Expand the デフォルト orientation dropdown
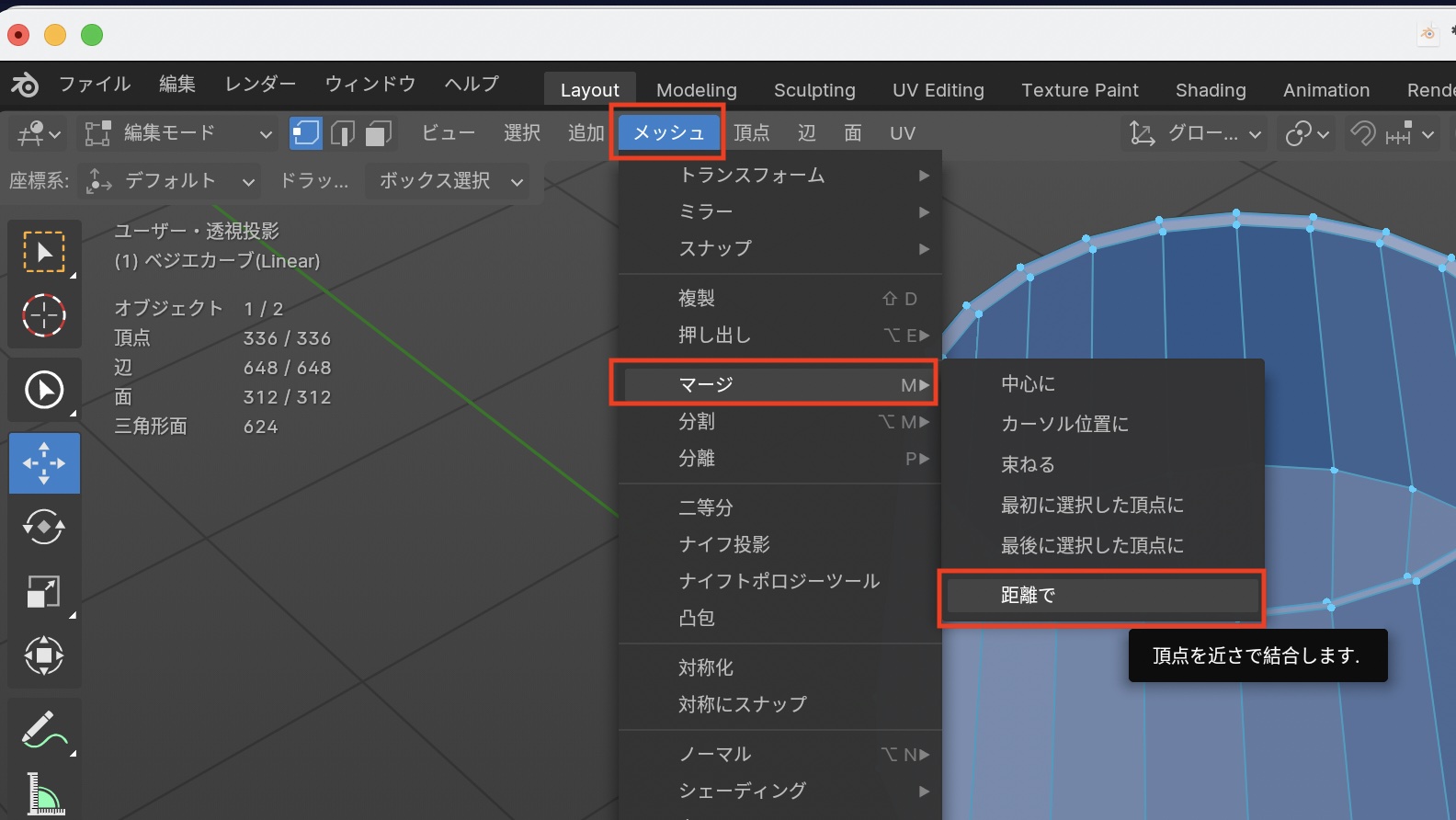Screen dimensions: 1456x820 [171, 181]
